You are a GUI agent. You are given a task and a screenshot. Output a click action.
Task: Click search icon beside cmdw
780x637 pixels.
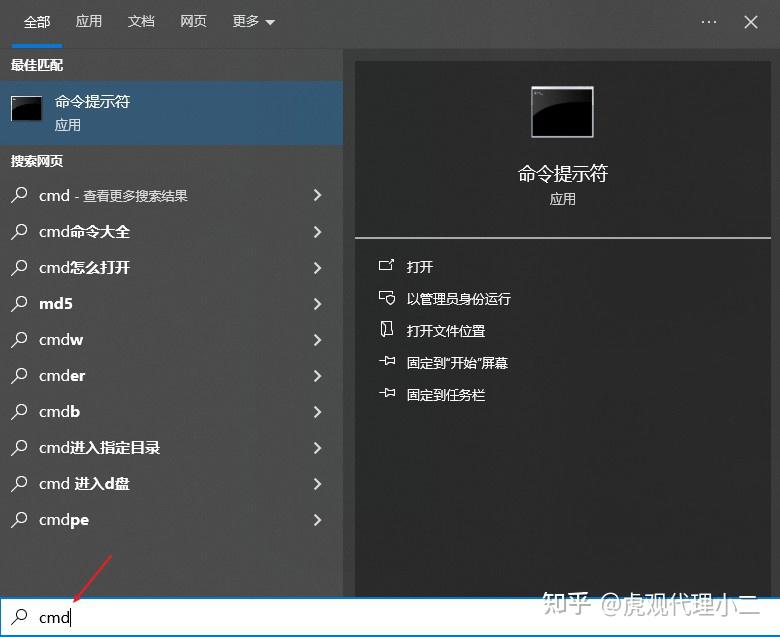pos(19,339)
